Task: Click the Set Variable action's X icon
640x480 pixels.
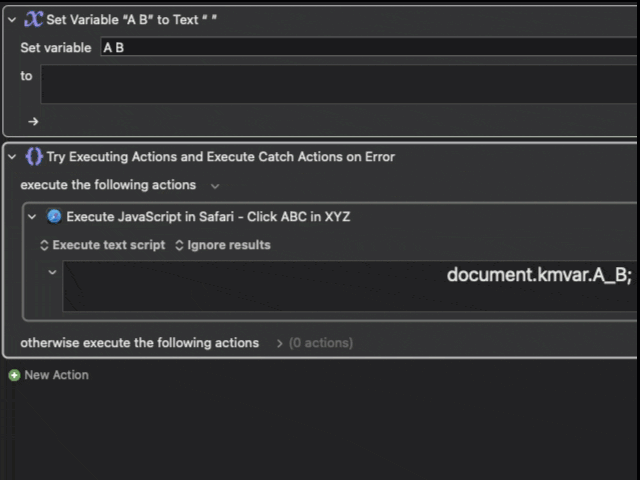Action: tap(33, 19)
